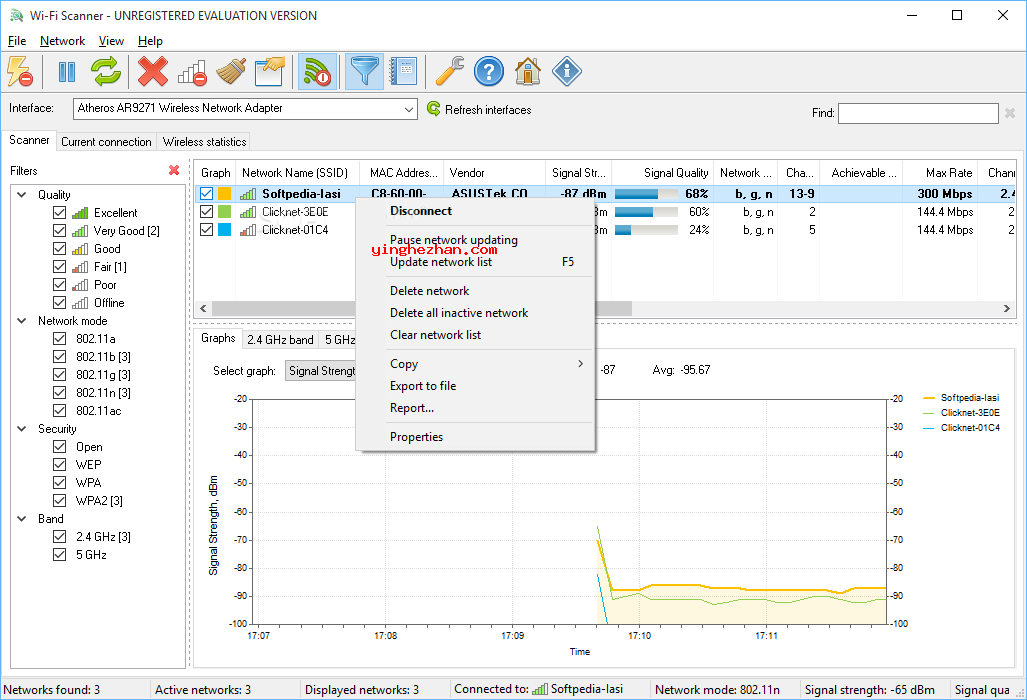Uncheck the Excellent quality filter checkbox
This screenshot has height=700, width=1027.
(60, 213)
